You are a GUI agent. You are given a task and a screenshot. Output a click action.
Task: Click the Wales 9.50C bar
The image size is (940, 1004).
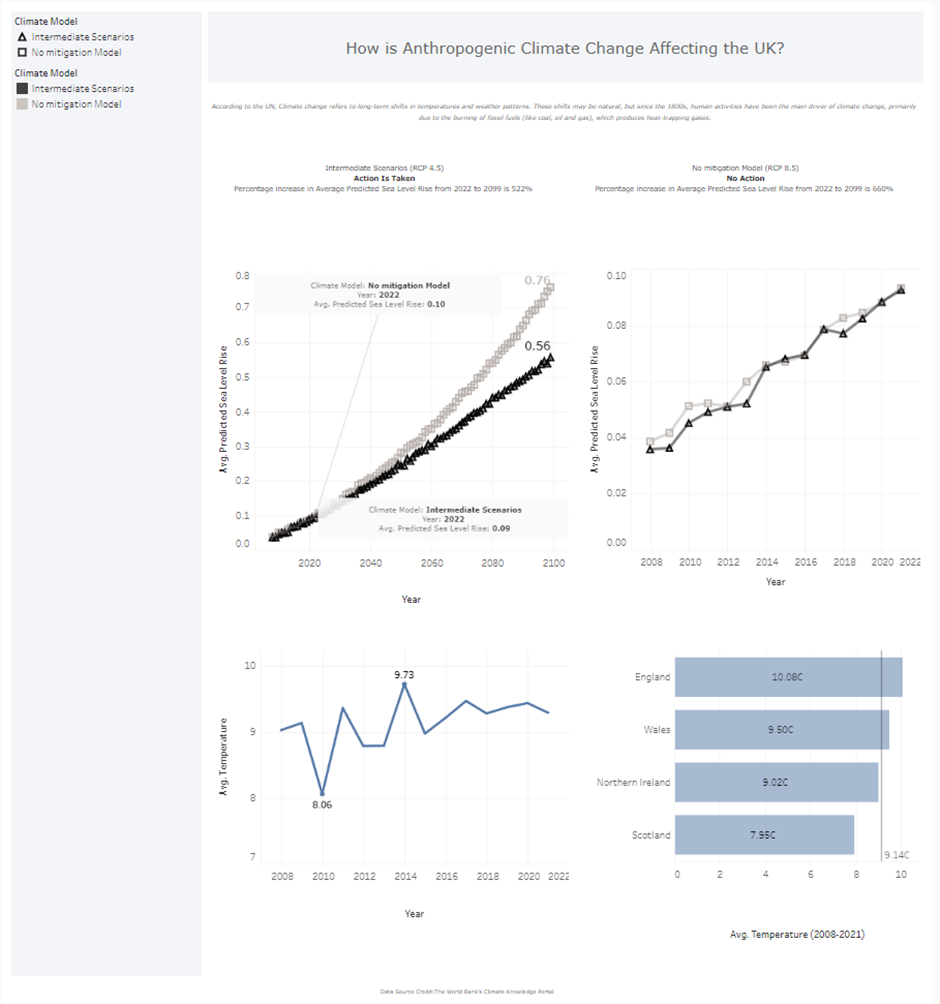781,730
